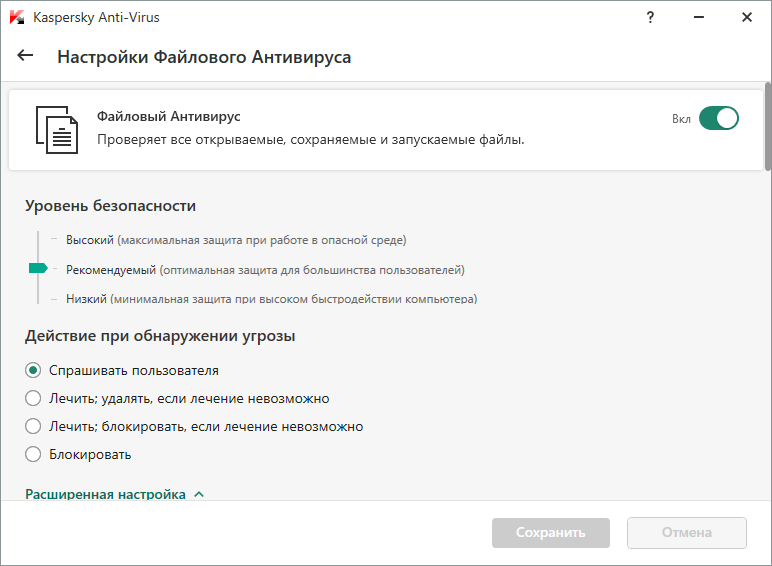Open help via question mark icon

point(650,17)
